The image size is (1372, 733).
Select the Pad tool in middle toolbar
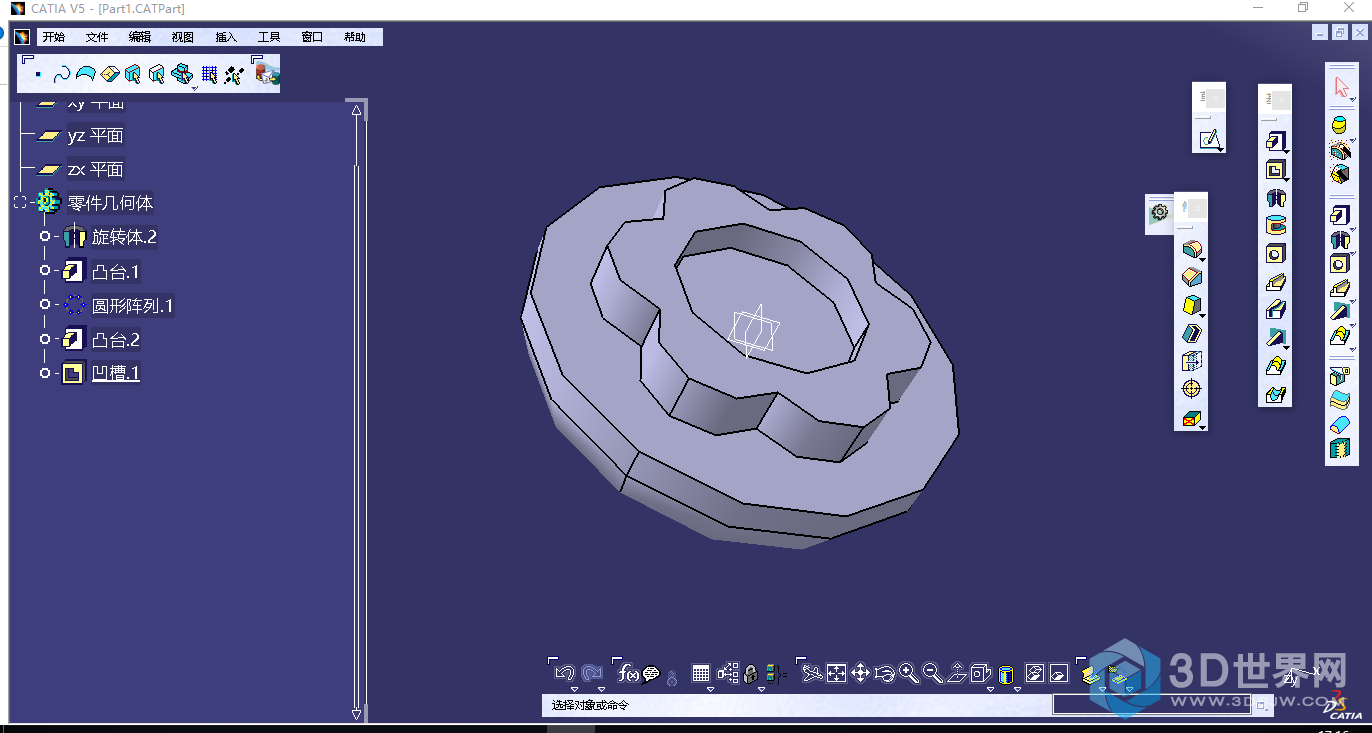1275,142
